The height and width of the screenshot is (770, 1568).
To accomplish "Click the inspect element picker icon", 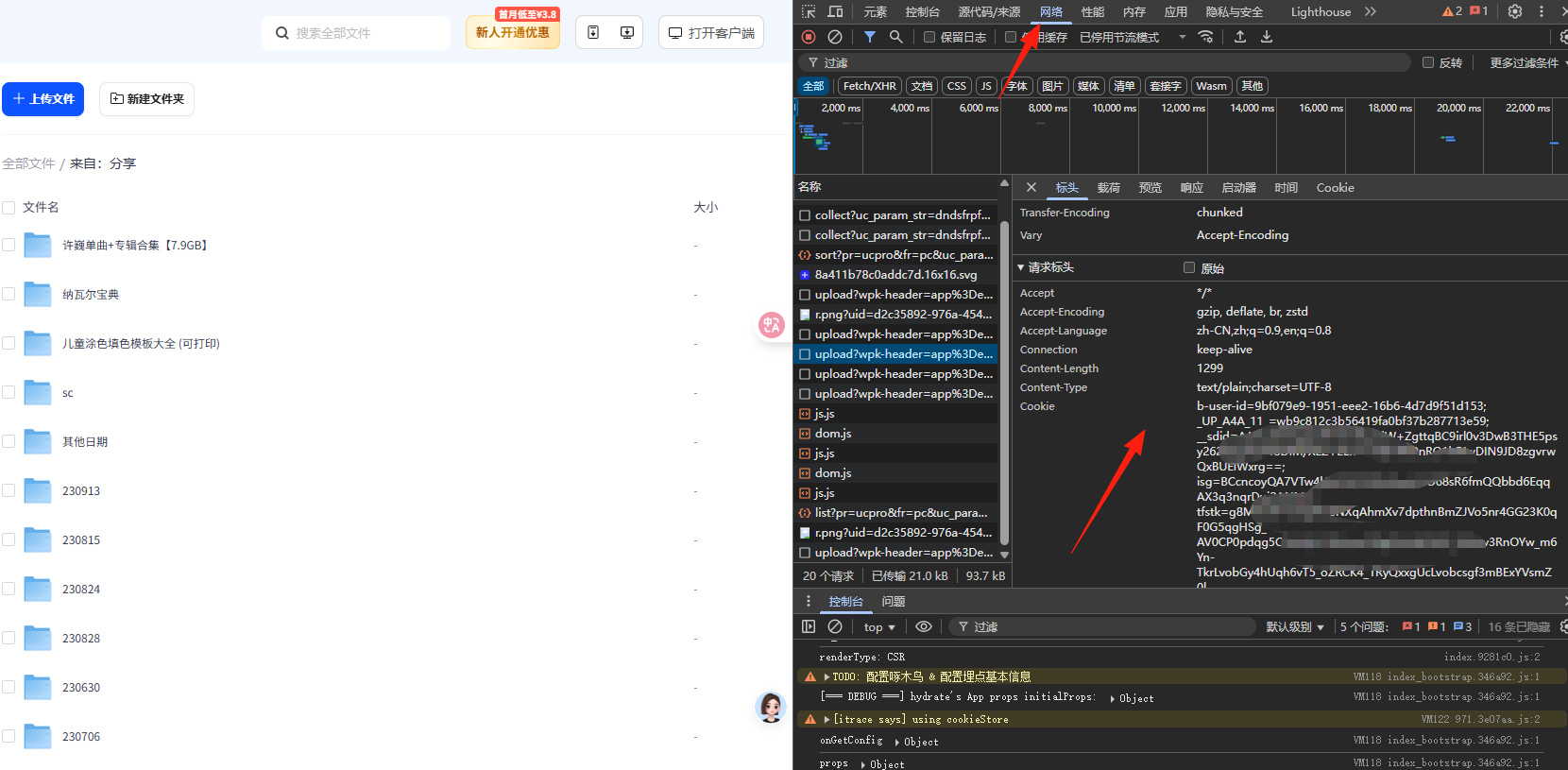I will 809,11.
